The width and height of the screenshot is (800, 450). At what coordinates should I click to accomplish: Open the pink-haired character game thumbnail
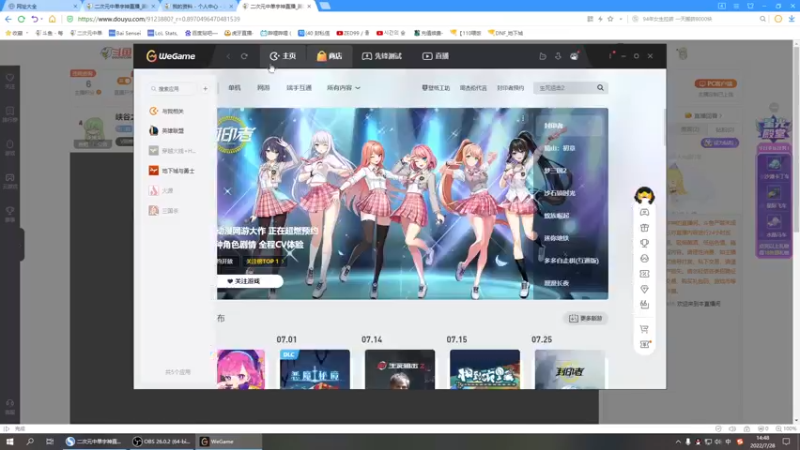pyautogui.click(x=241, y=369)
